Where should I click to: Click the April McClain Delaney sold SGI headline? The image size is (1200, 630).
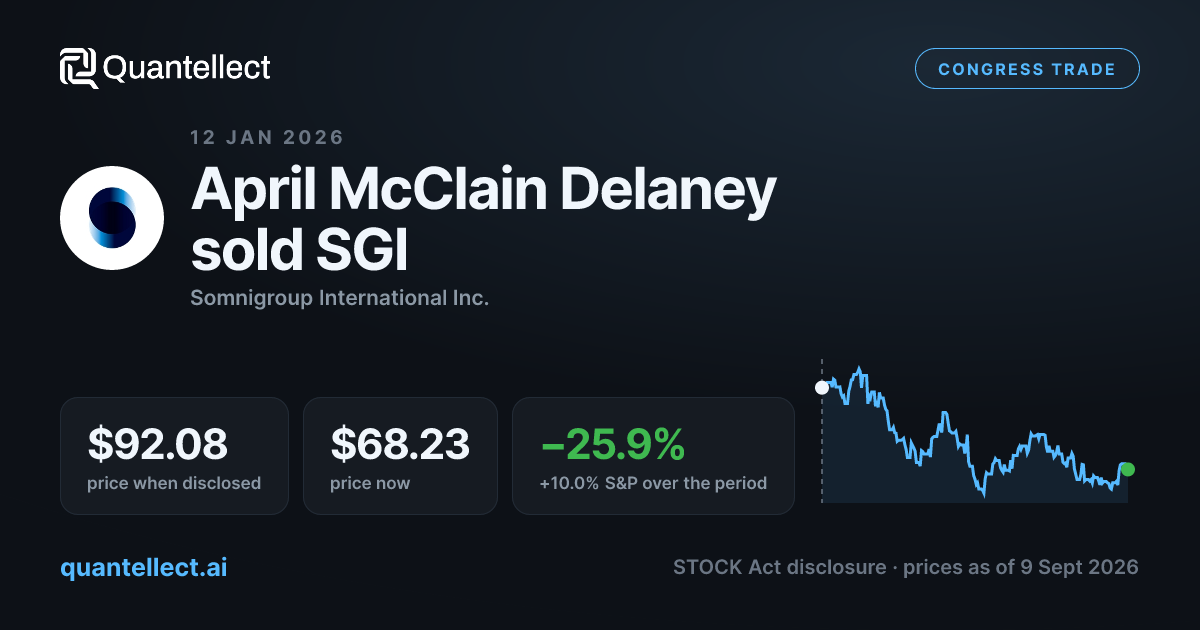point(484,220)
